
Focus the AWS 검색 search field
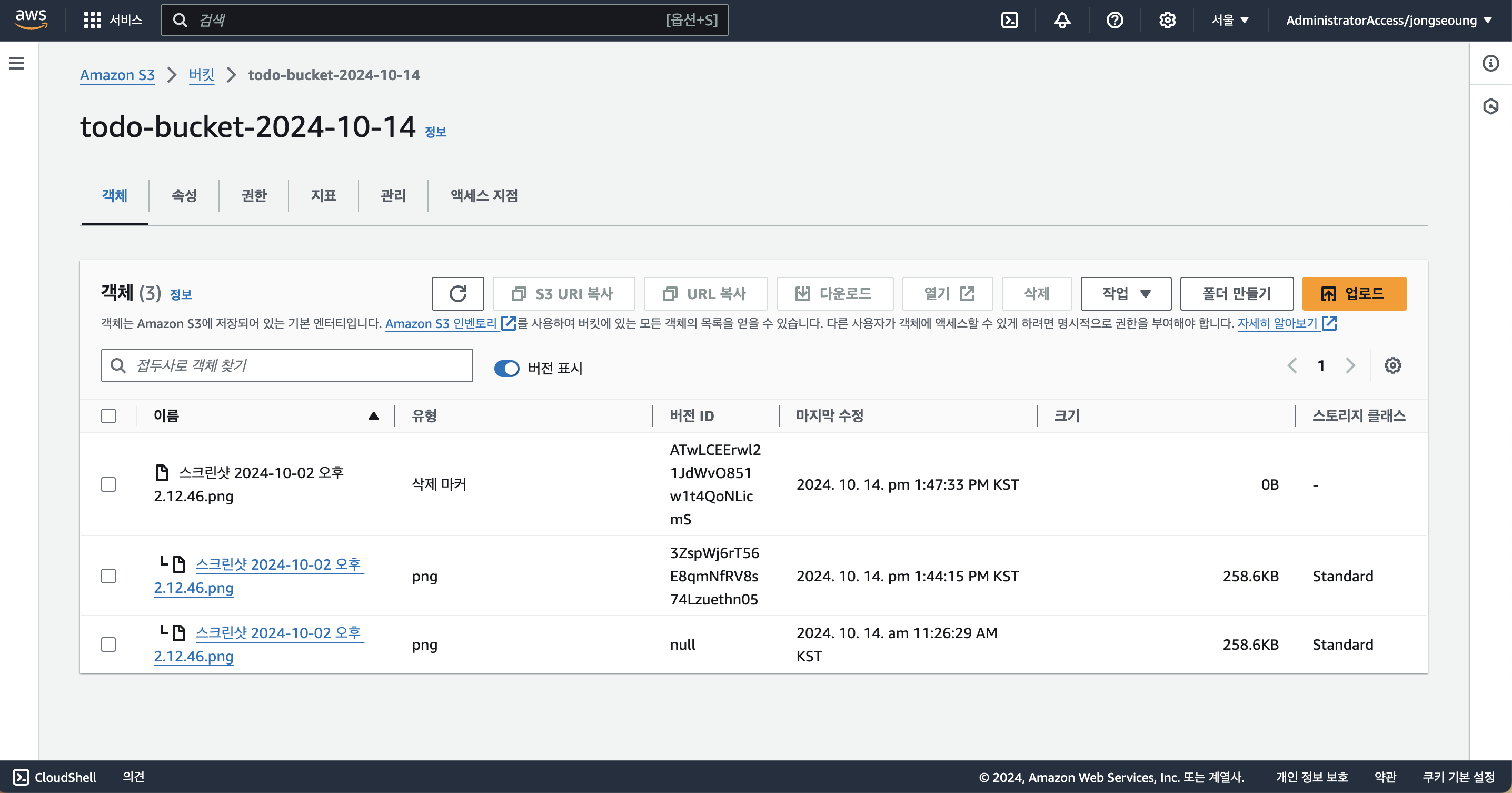[x=445, y=20]
